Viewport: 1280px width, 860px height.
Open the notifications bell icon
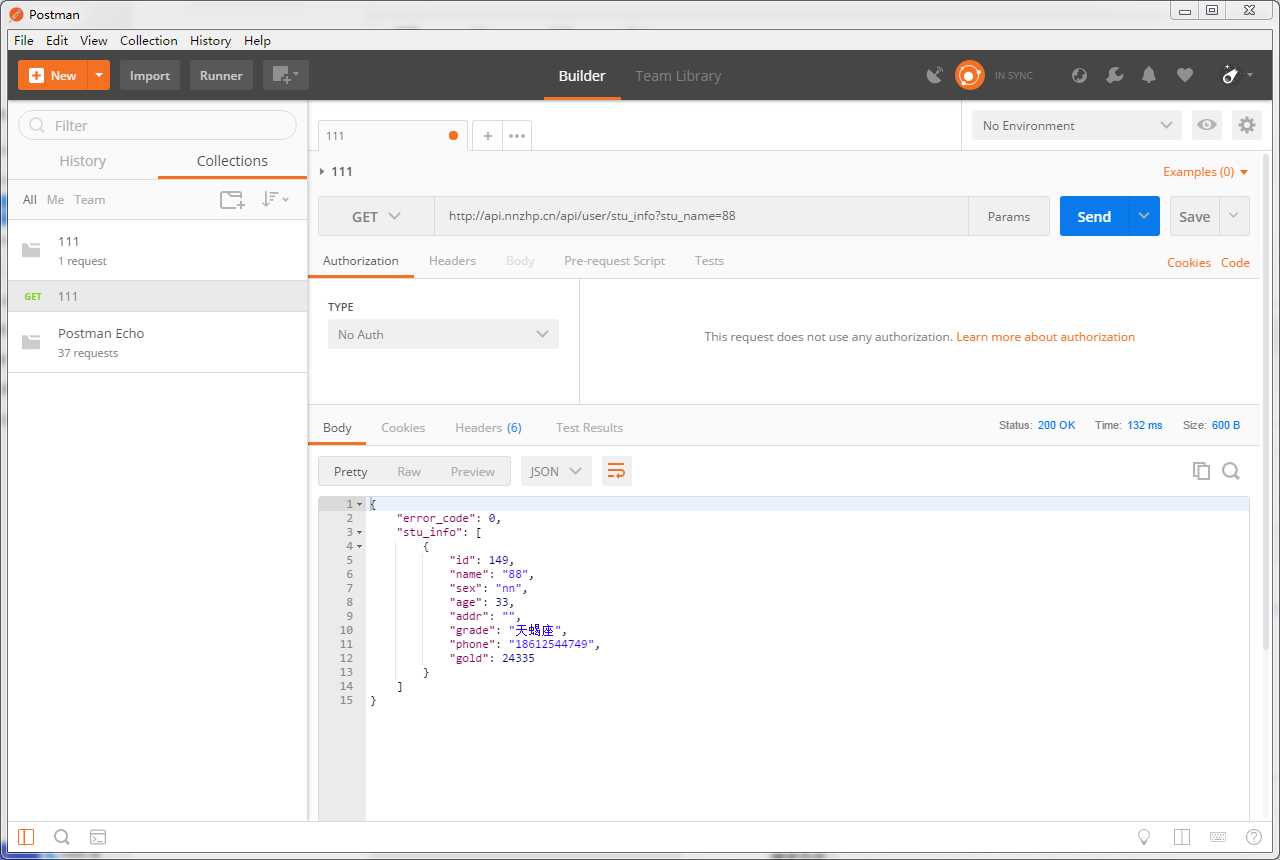coord(1149,75)
